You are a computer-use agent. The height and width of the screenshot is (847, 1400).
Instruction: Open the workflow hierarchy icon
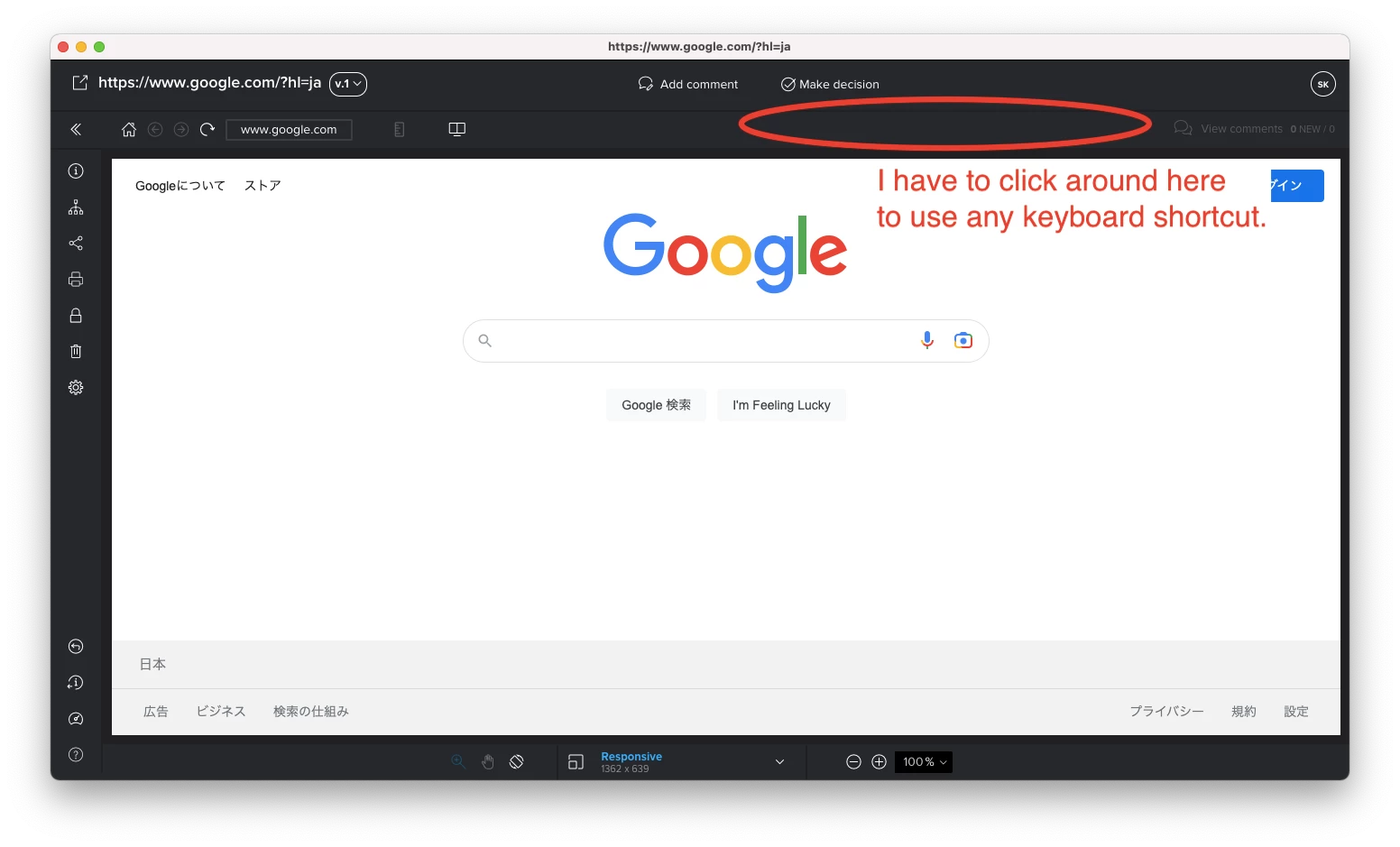[x=76, y=207]
